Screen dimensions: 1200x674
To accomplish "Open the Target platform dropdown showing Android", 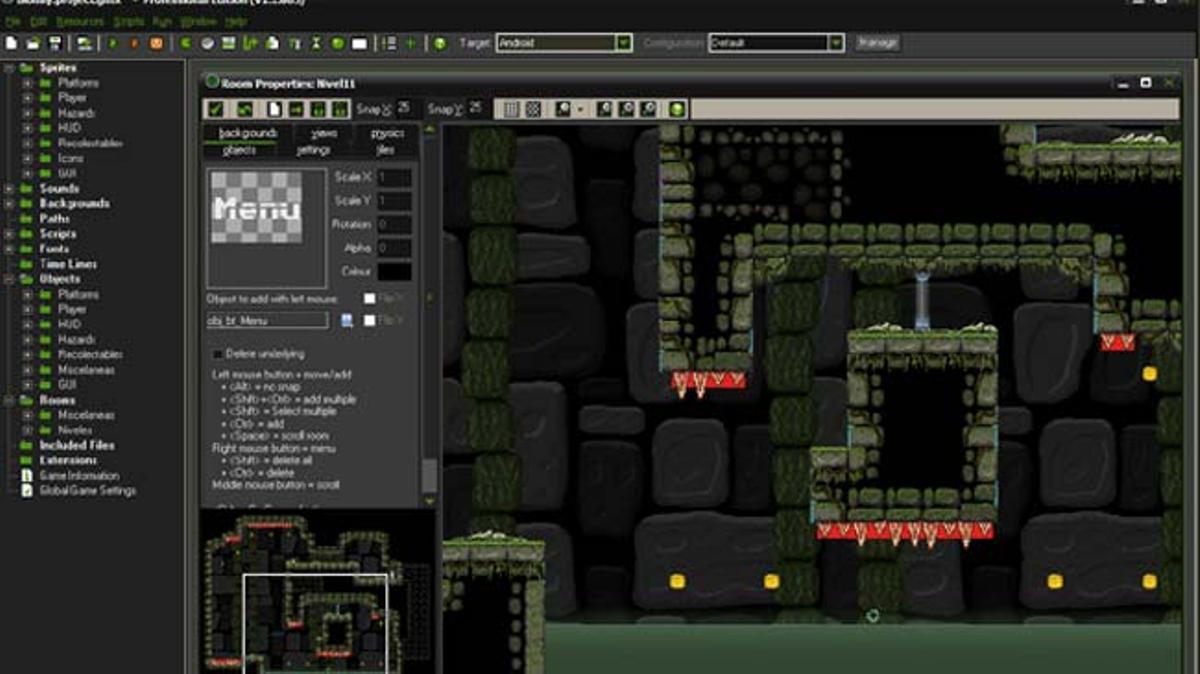I will point(626,43).
